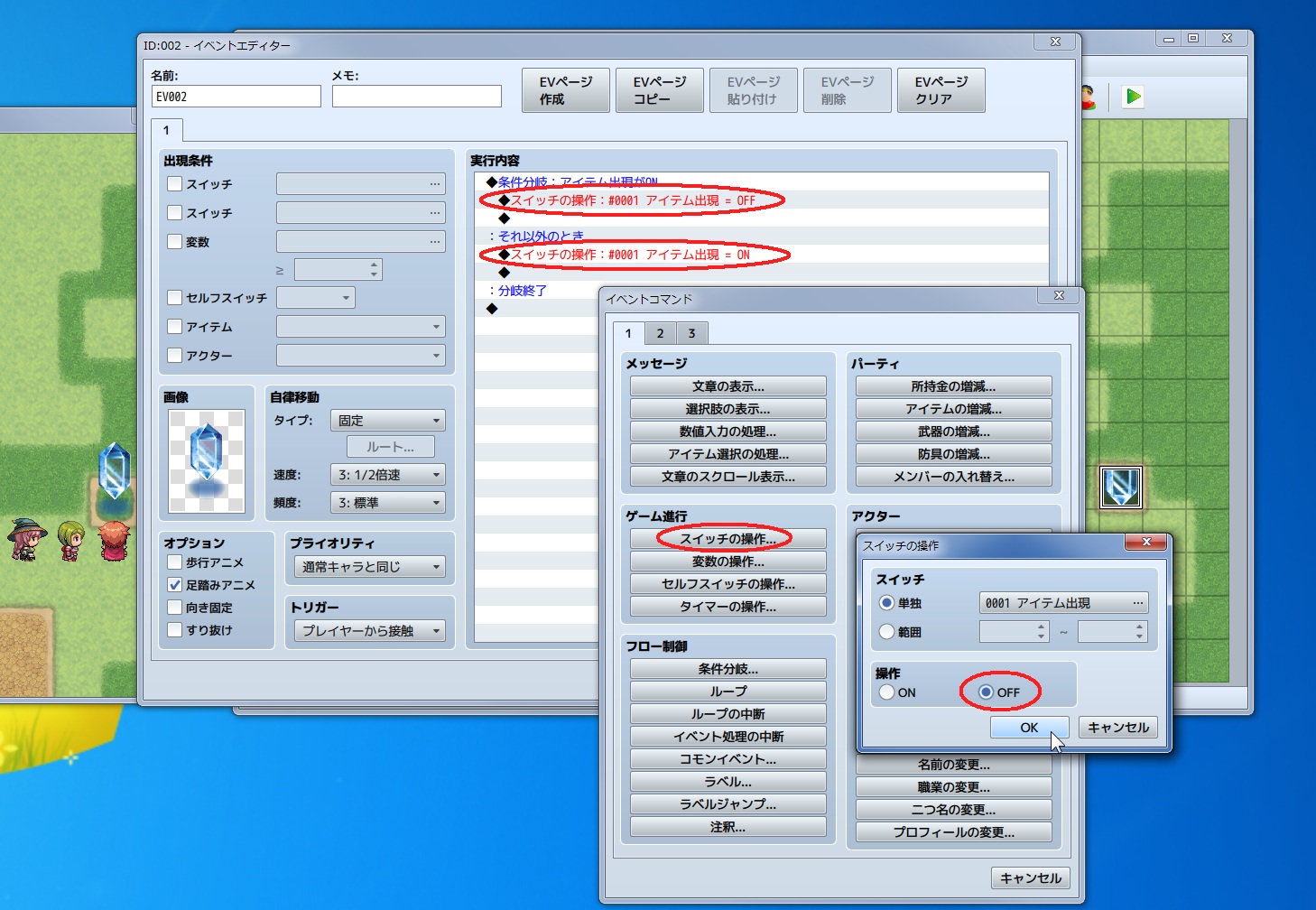Viewport: 1316px width, 910px height.
Task: Click the EVページコピー button
Action: (x=660, y=90)
